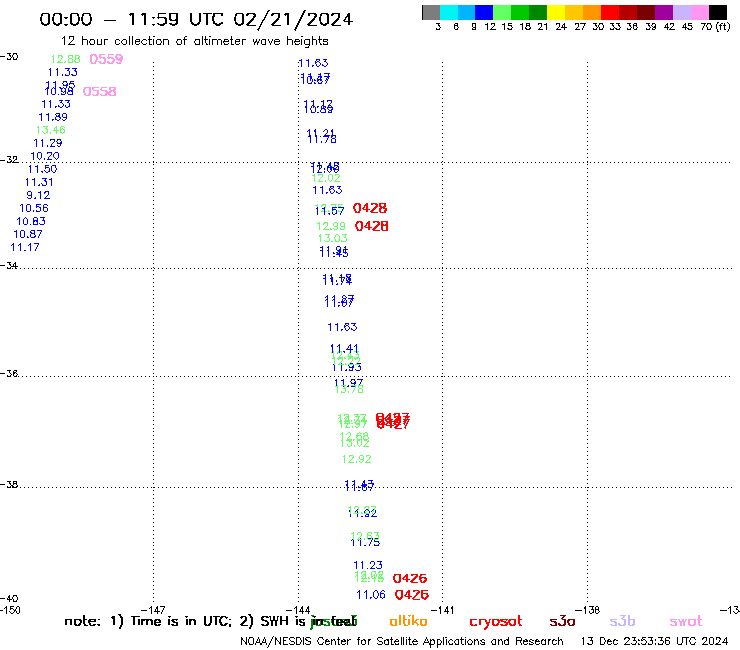
Task: Pick the purple swatch in the color legend
Action: 664,12
